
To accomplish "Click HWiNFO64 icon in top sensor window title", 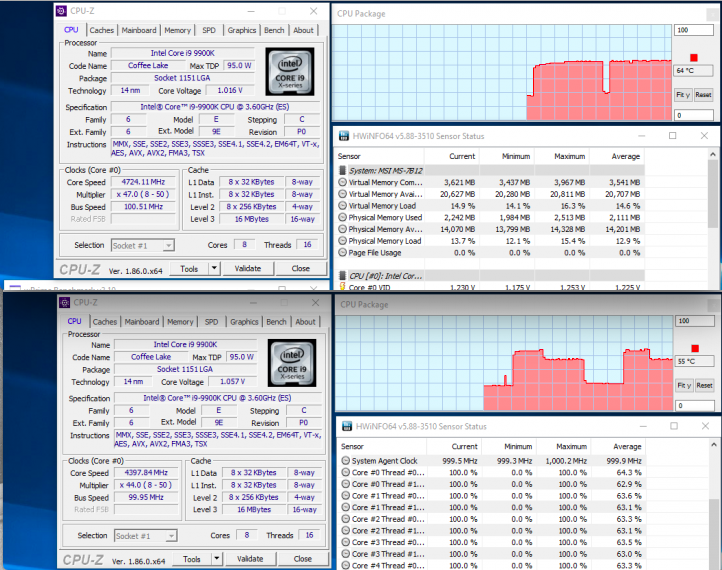I will (x=344, y=136).
